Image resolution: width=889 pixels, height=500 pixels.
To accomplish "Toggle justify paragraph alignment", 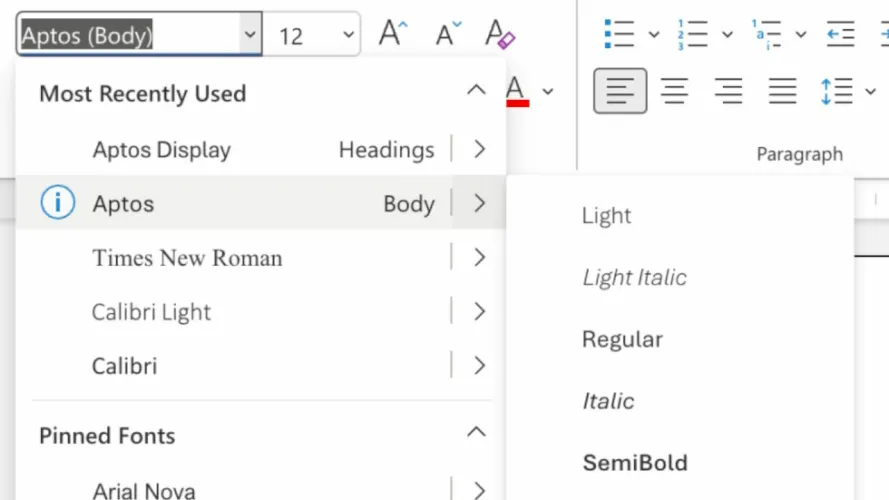I will click(x=781, y=92).
